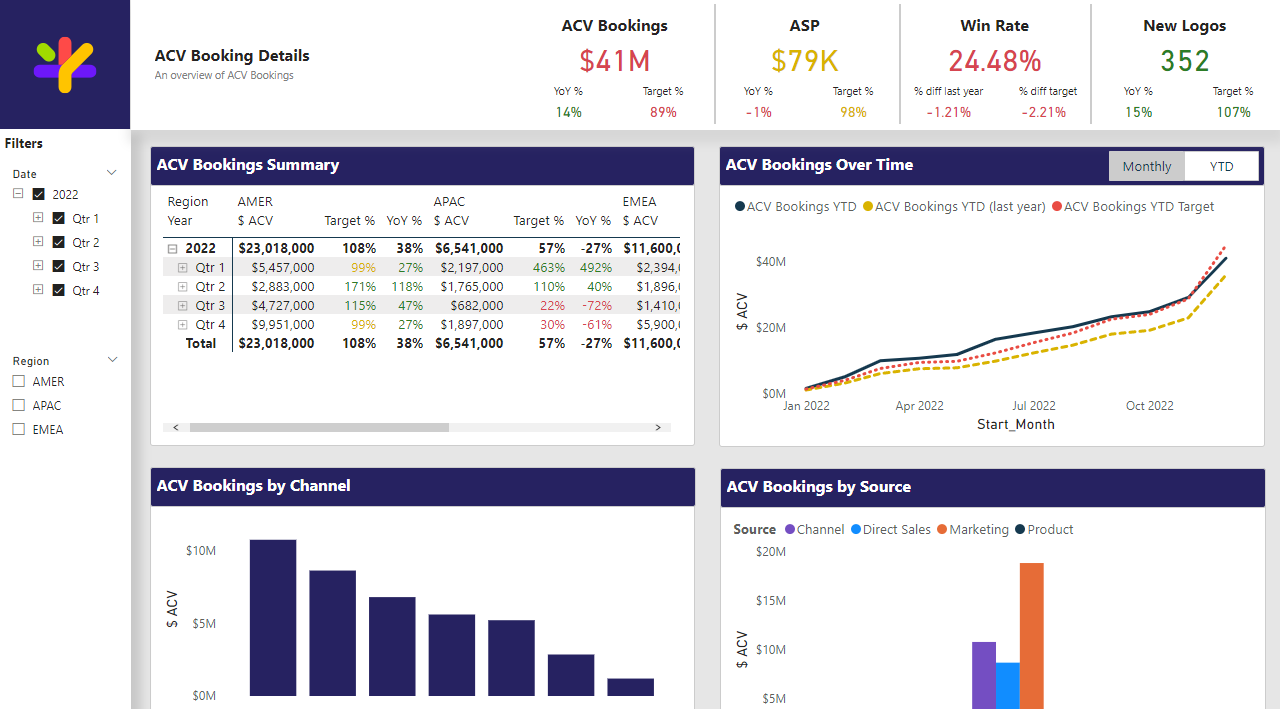Click the -2.21% diff target value

1044,112
